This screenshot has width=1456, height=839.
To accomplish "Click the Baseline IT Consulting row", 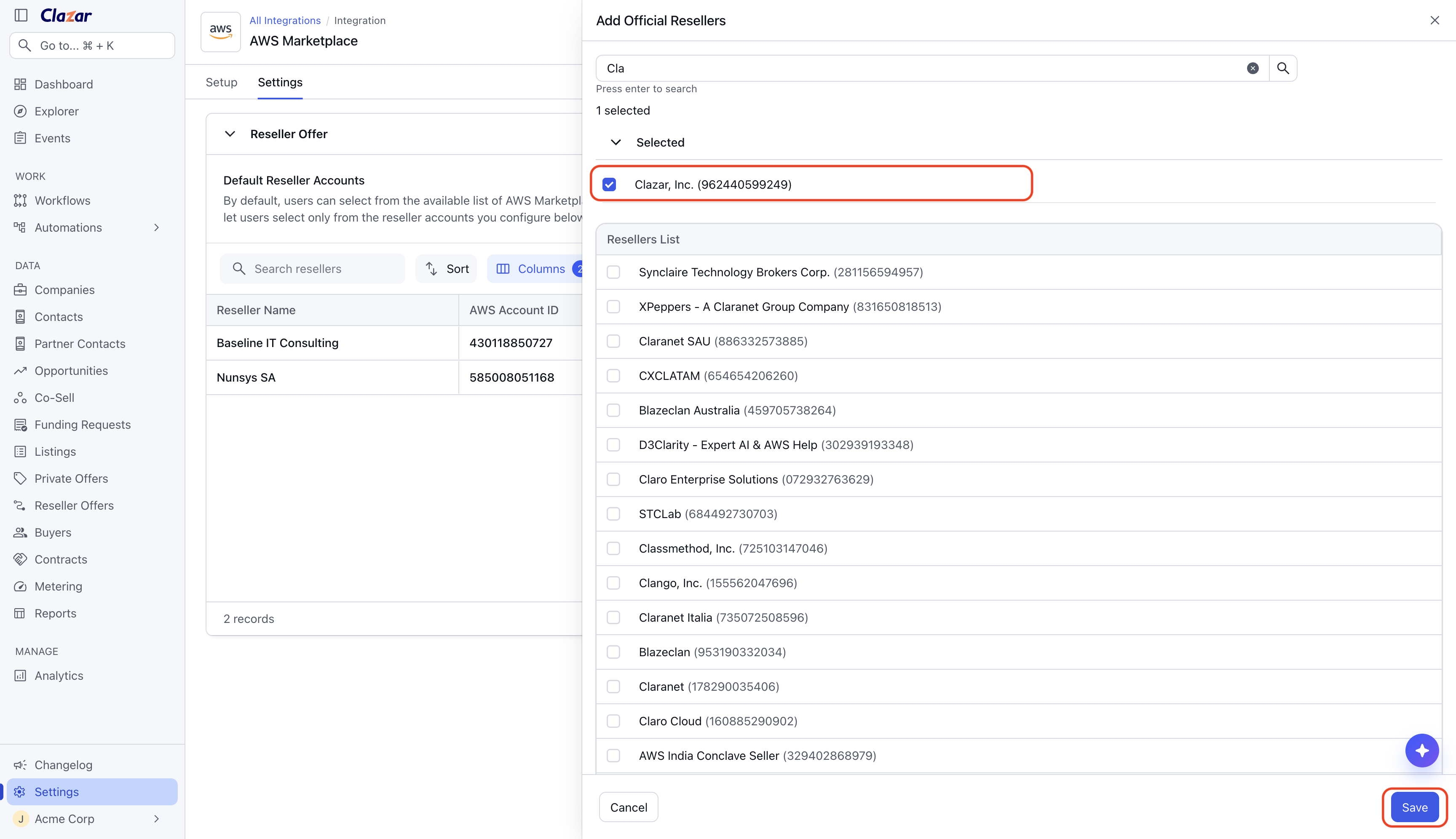I will [x=394, y=343].
